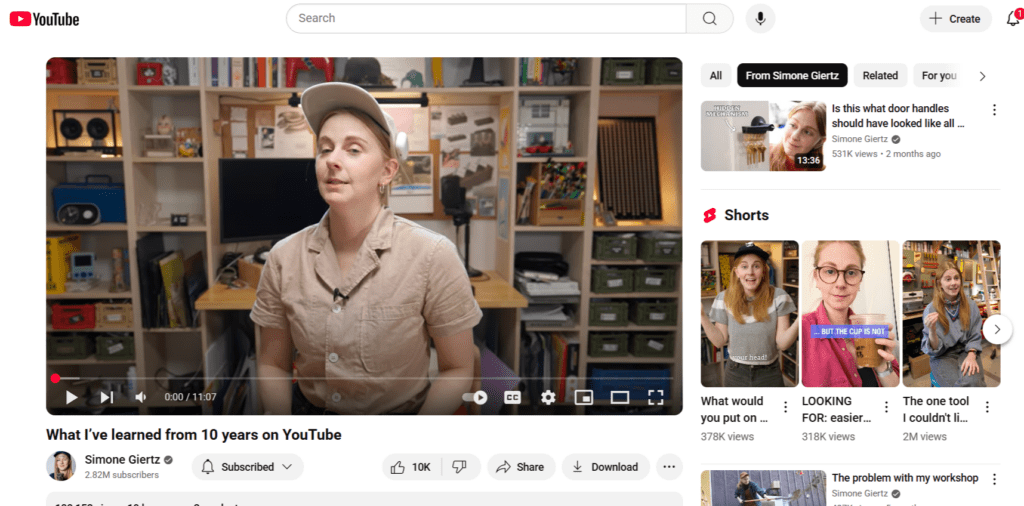Seek on the video progress bar
1024x506 pixels.
[x=364, y=378]
